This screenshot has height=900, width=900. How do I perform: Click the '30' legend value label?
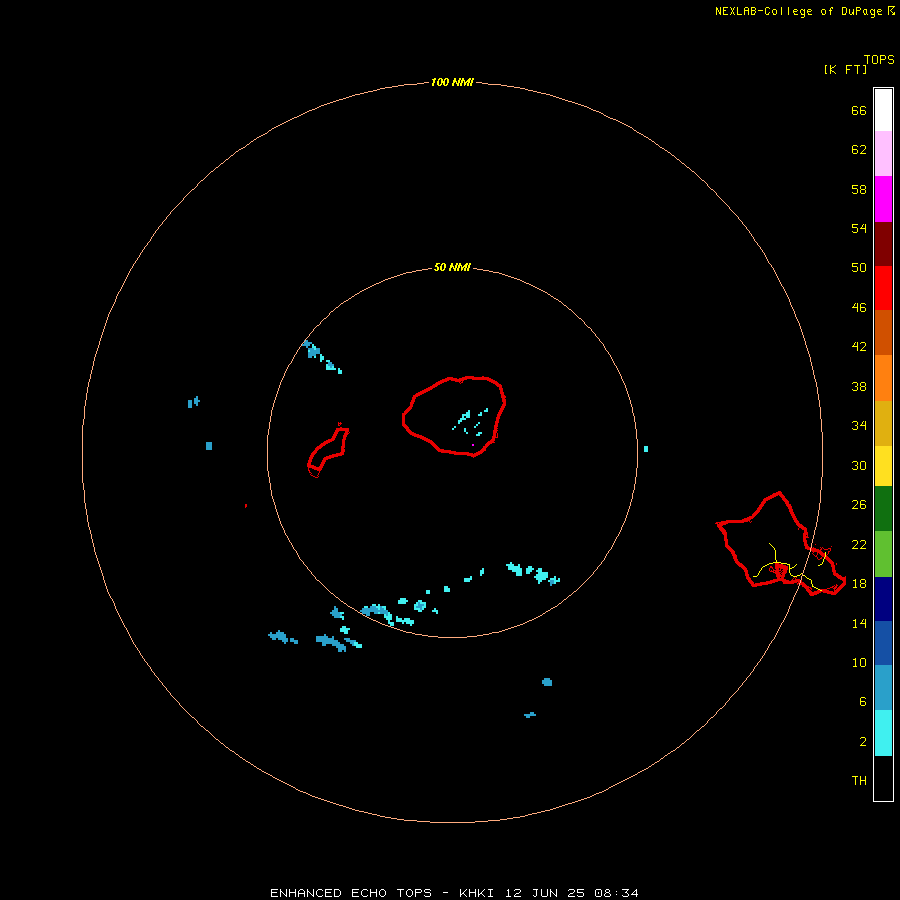click(859, 465)
